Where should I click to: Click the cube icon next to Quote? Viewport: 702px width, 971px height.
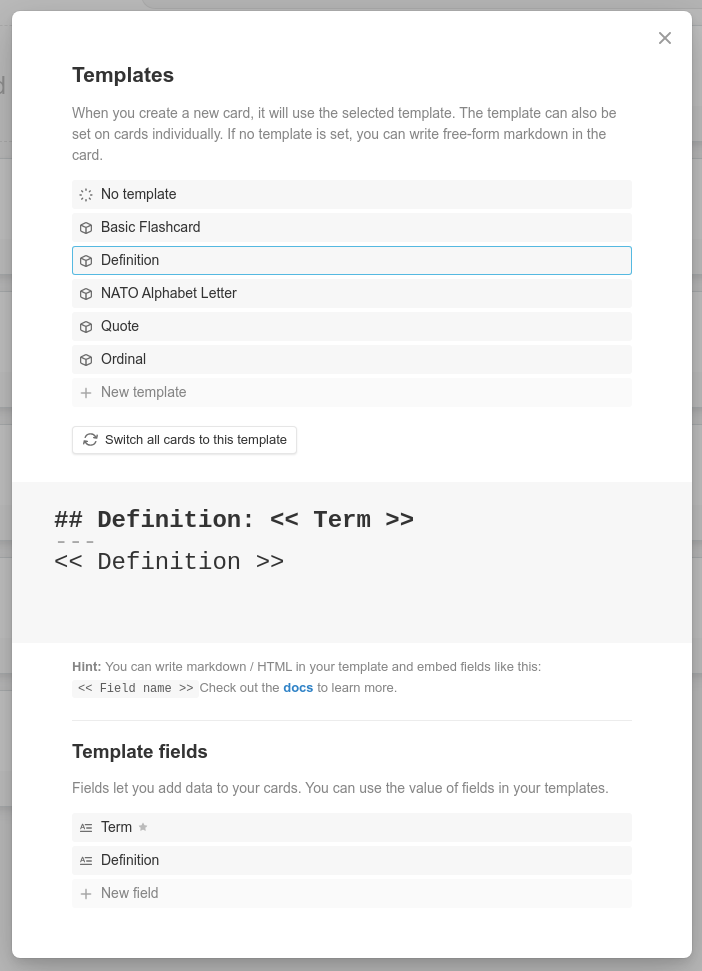(x=86, y=327)
